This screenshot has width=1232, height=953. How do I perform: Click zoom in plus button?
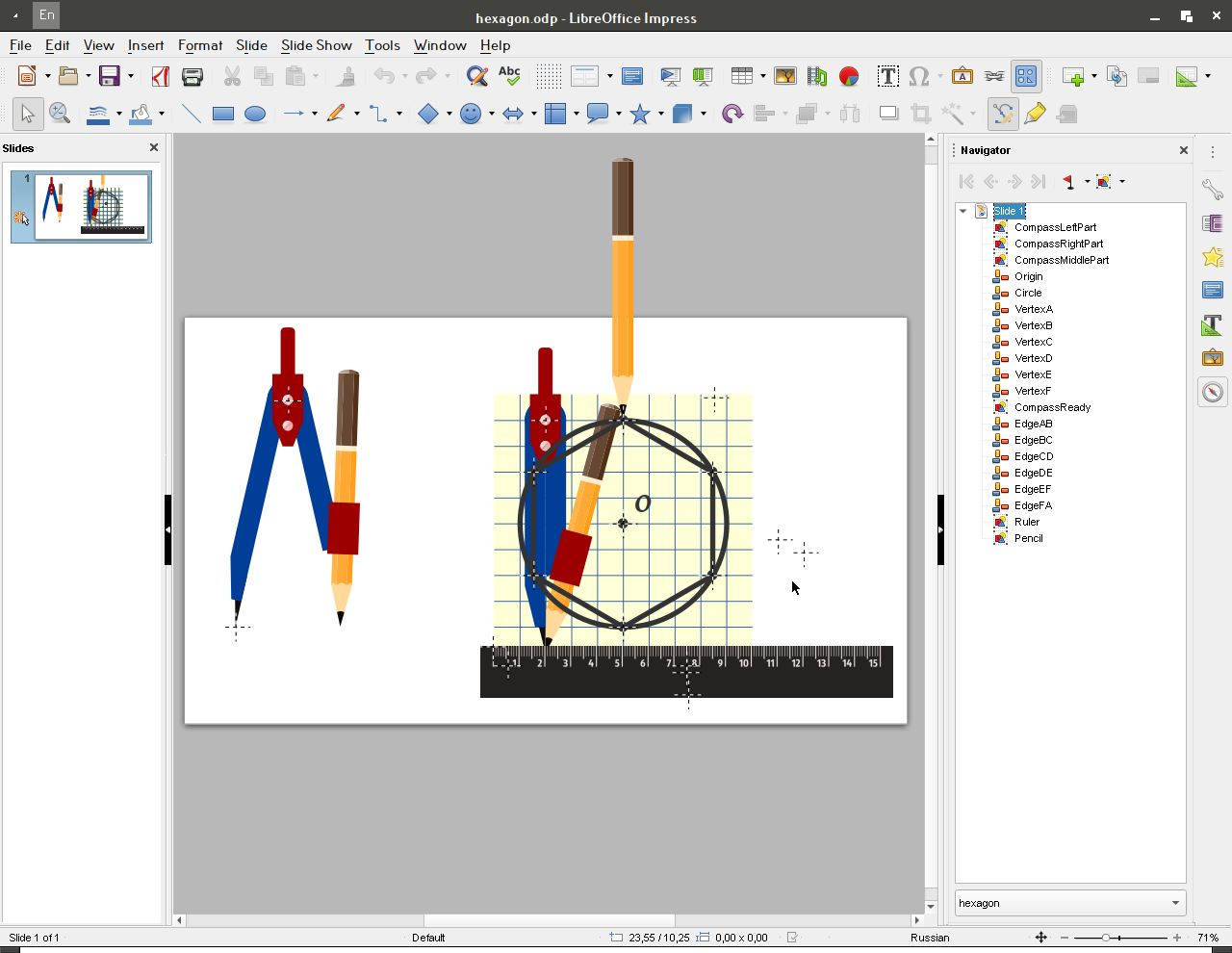[1176, 938]
